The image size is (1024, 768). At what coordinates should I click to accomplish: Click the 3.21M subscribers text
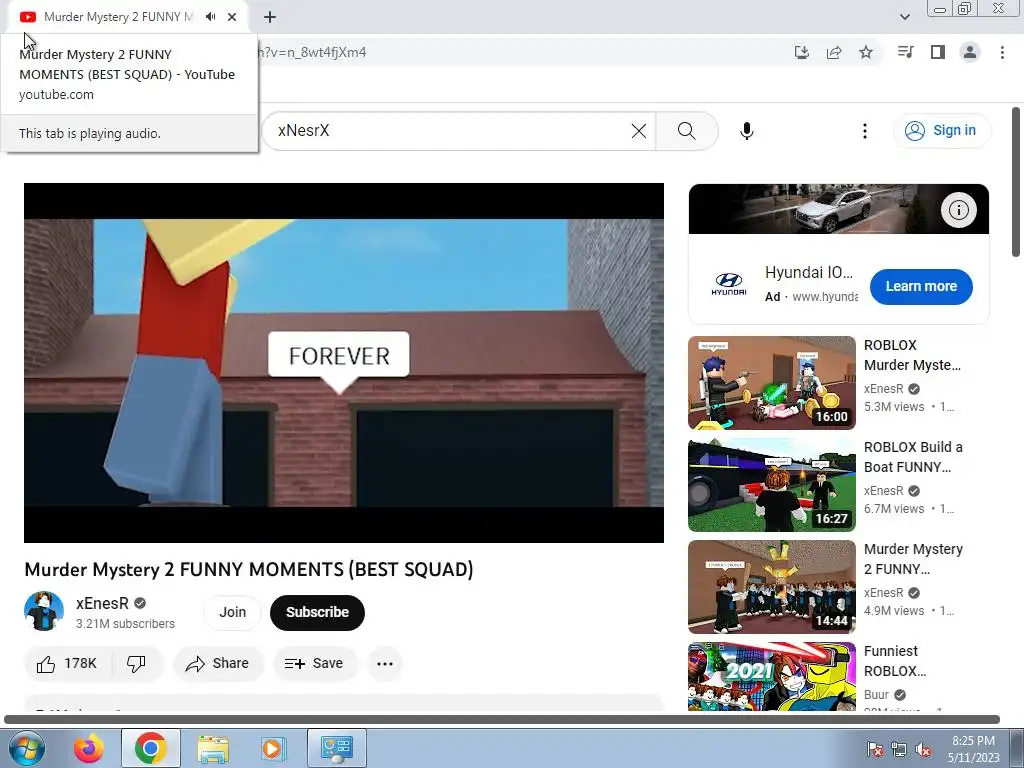tap(125, 624)
